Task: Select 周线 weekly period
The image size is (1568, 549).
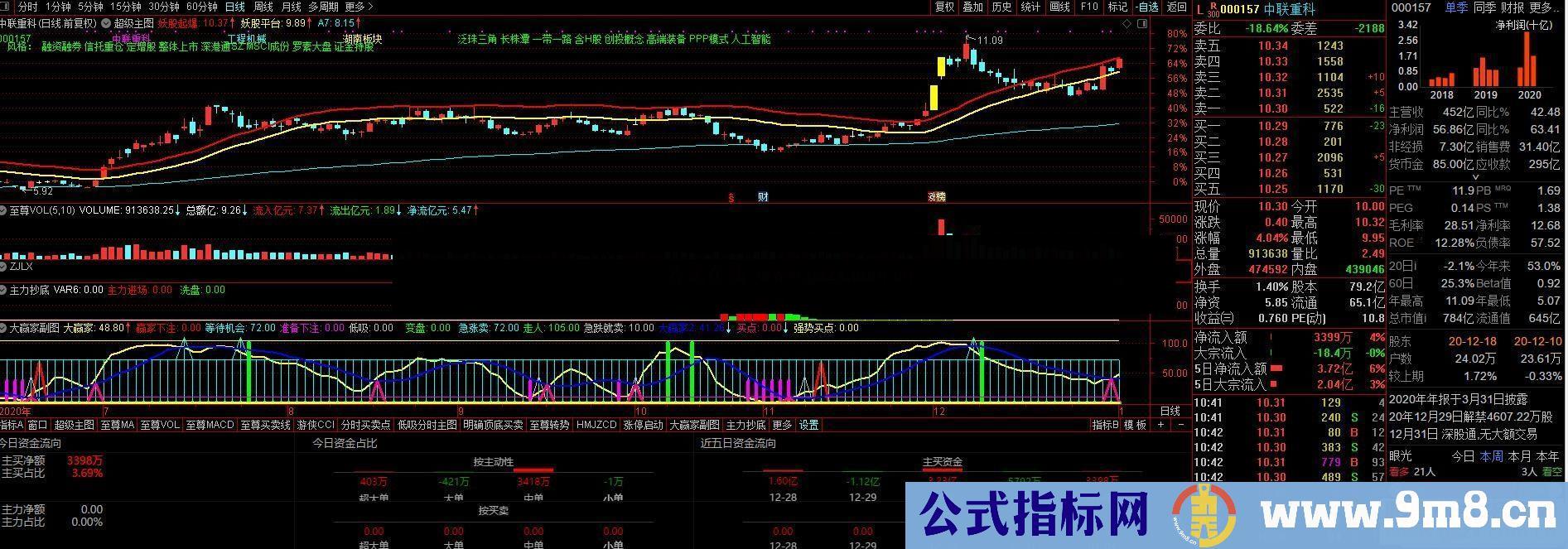Action: click(263, 7)
